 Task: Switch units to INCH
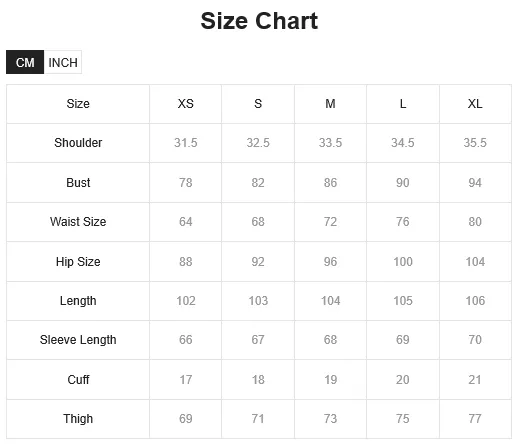(63, 62)
